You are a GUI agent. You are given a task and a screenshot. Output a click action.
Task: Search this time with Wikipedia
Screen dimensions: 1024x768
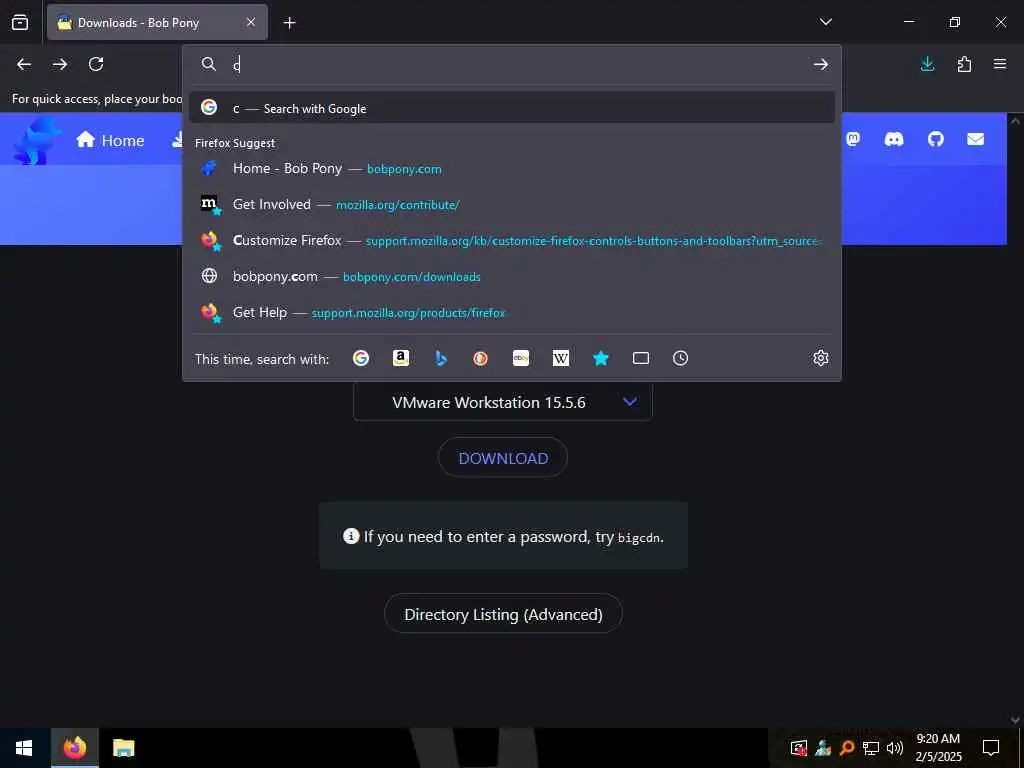point(561,358)
